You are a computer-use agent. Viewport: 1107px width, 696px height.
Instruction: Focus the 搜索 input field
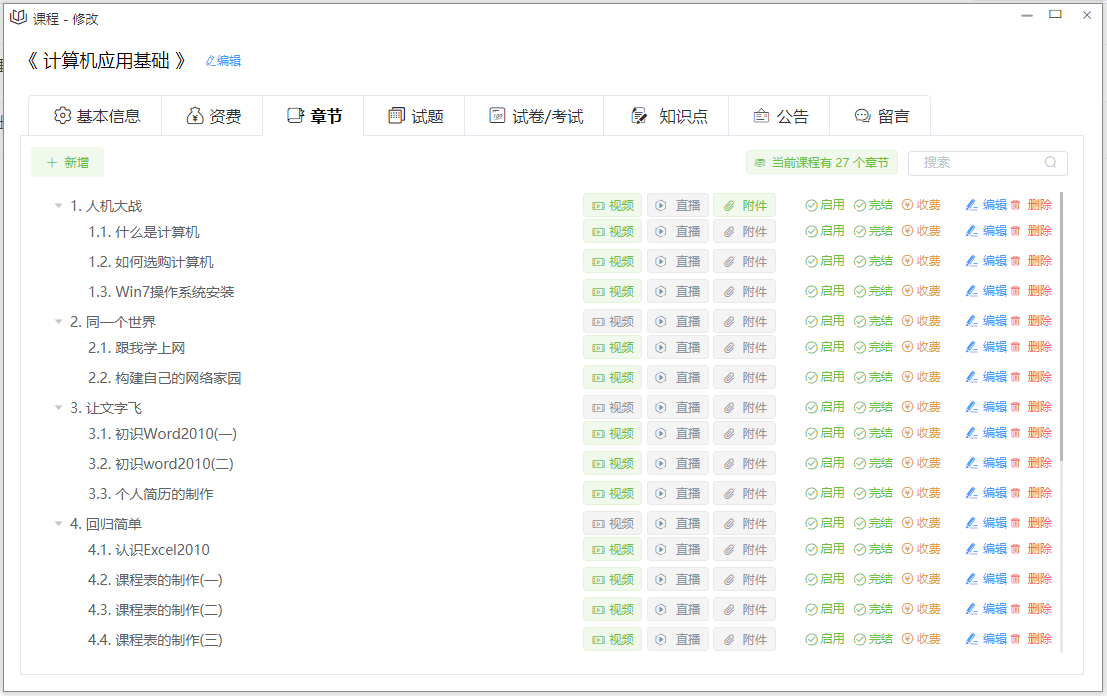pos(988,162)
